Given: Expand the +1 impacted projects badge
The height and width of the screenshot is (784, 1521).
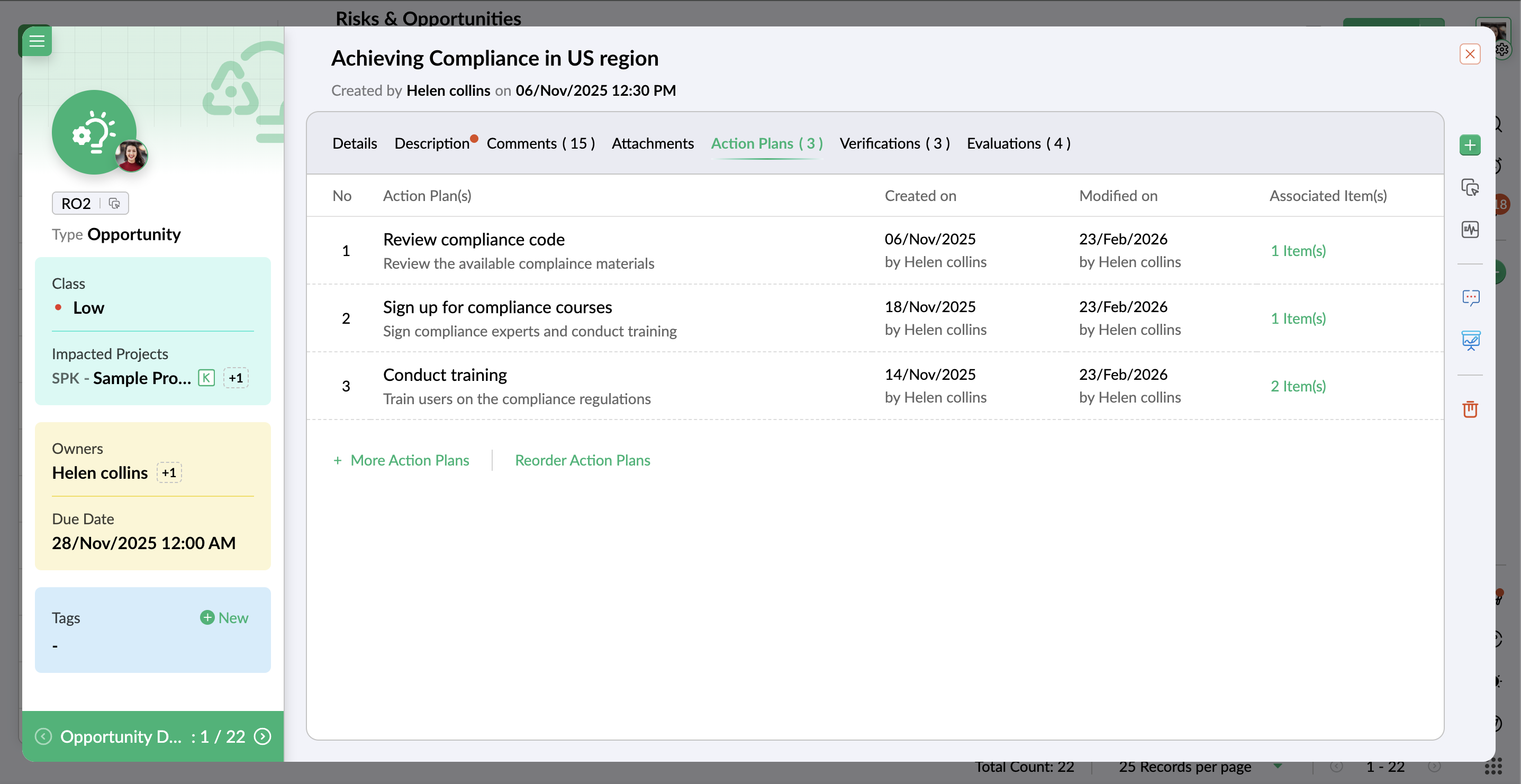Looking at the screenshot, I should 236,378.
